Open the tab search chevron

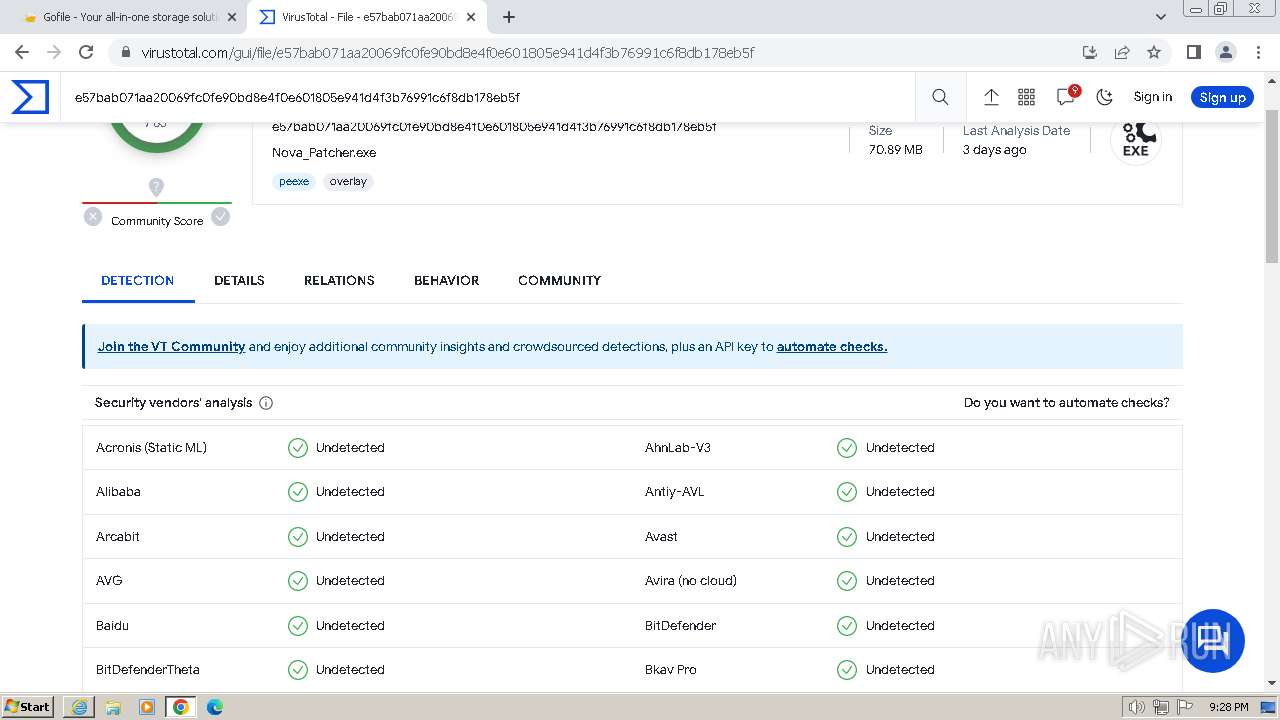click(1160, 17)
